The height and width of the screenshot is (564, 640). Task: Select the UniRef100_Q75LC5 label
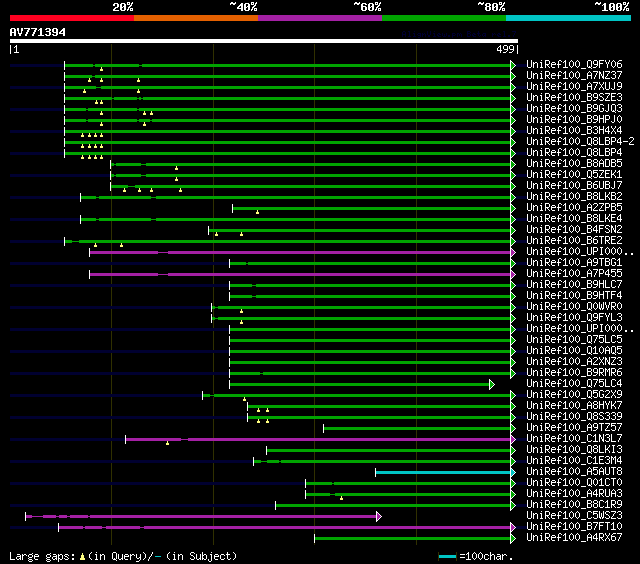(x=574, y=340)
